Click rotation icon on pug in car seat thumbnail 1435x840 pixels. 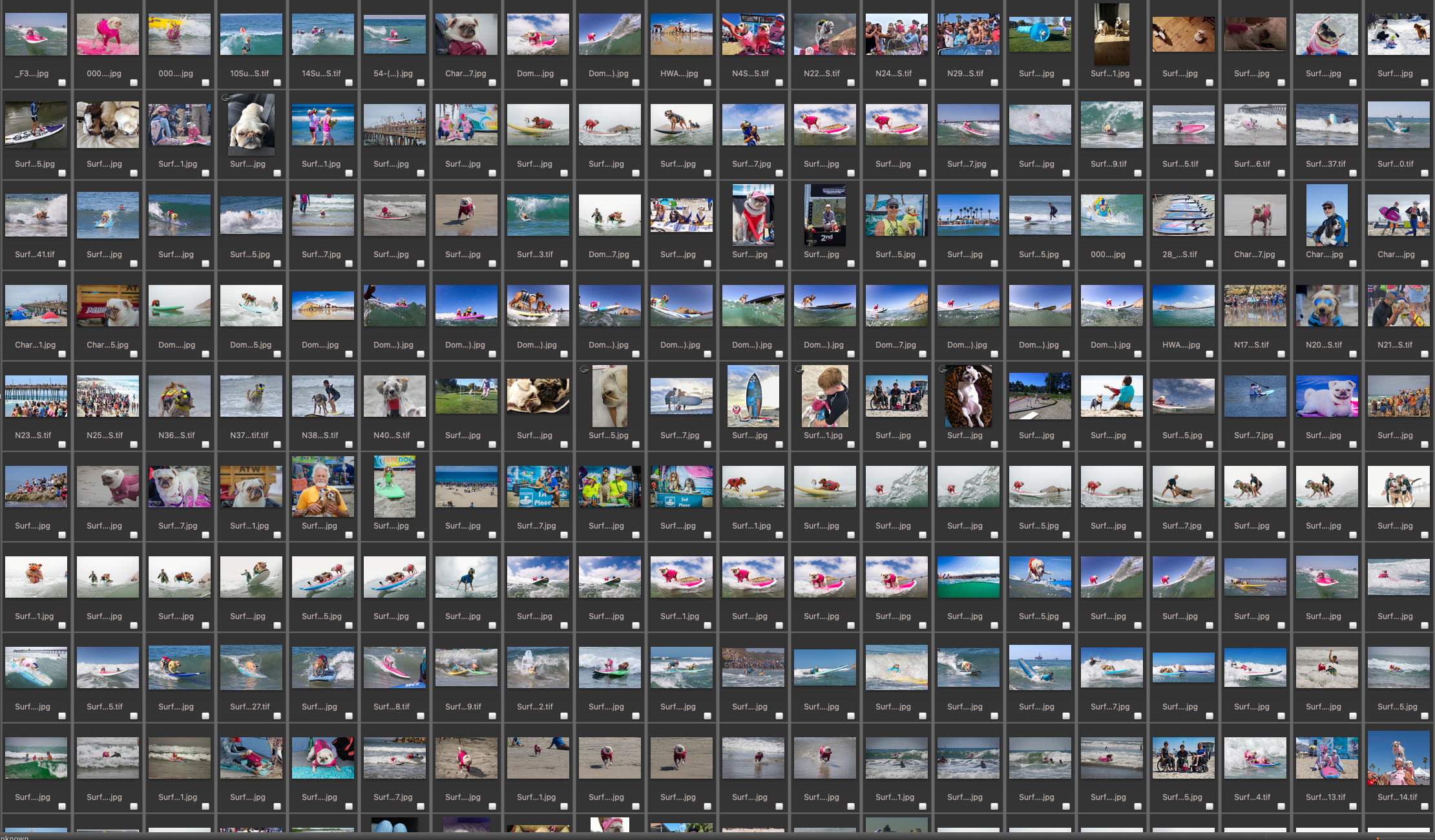coord(225,98)
